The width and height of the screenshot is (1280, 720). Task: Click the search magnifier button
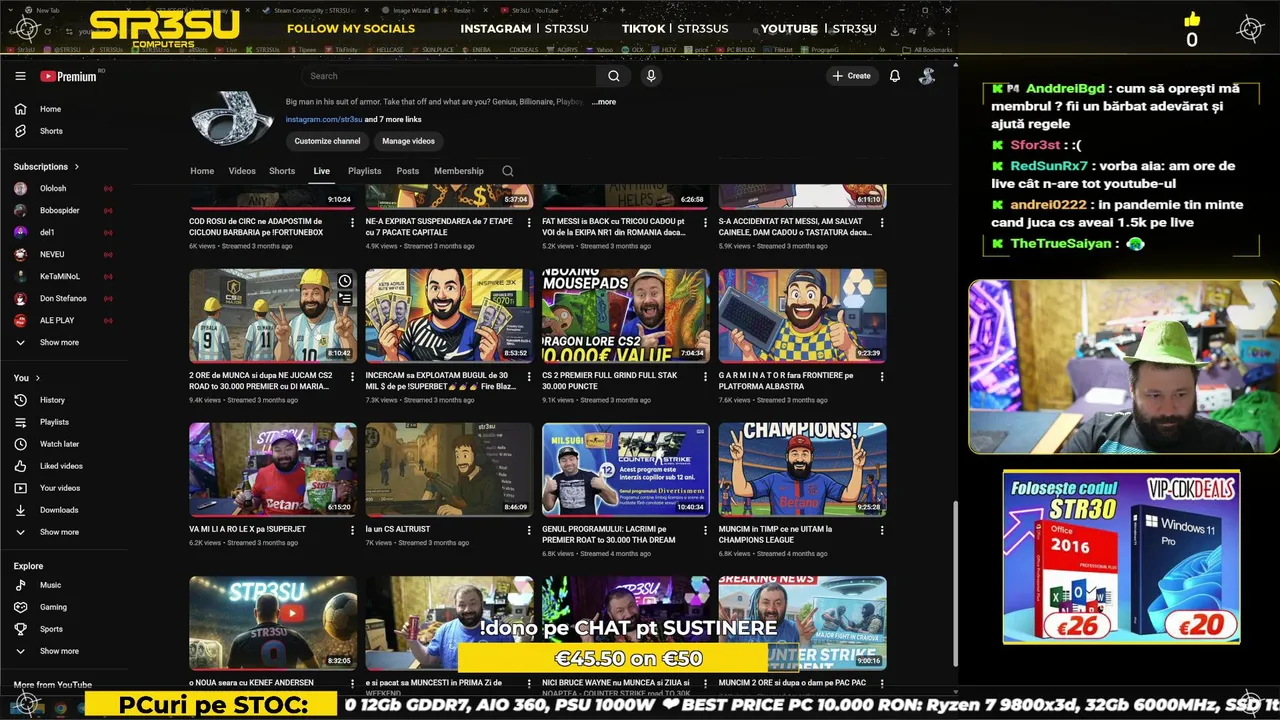614,76
